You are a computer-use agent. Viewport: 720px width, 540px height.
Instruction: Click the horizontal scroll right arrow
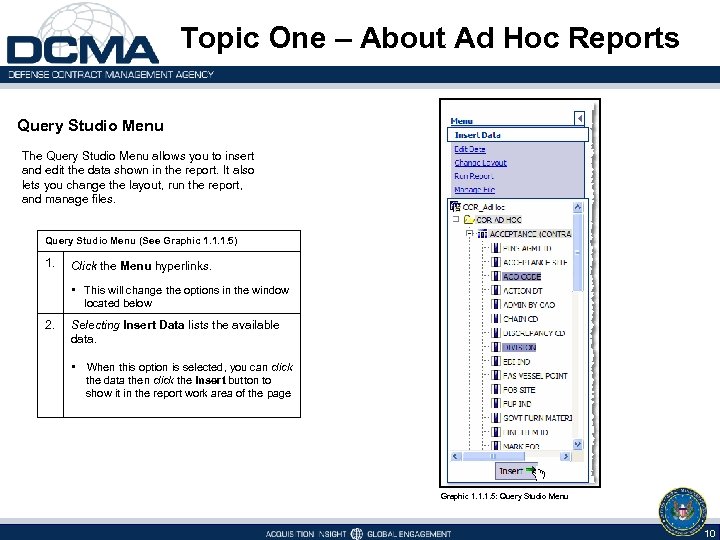[566, 456]
